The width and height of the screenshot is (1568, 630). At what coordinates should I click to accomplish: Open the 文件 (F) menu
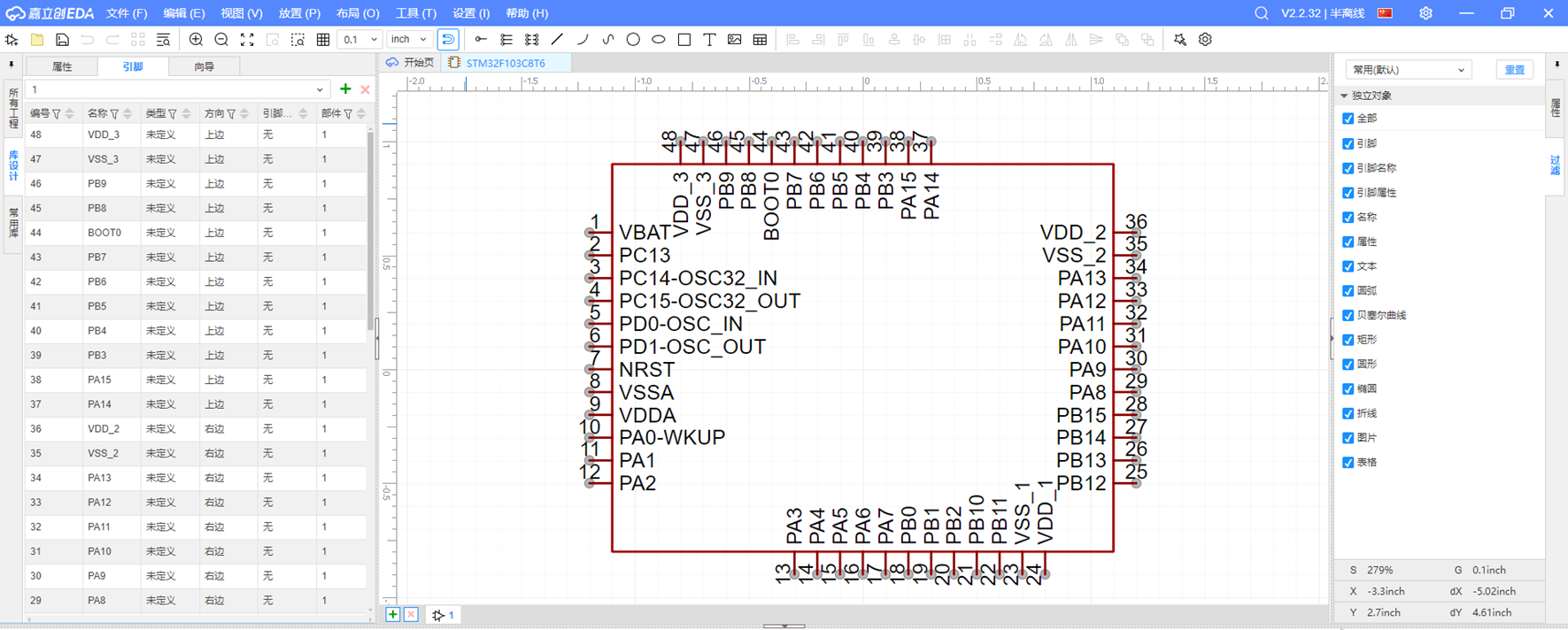tap(127, 13)
